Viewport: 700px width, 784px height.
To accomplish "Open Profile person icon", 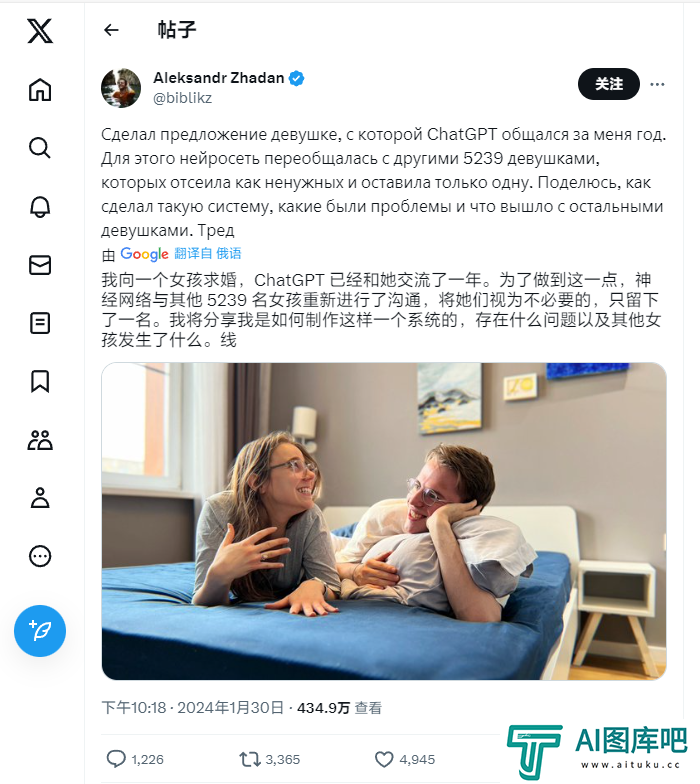I will [40, 498].
